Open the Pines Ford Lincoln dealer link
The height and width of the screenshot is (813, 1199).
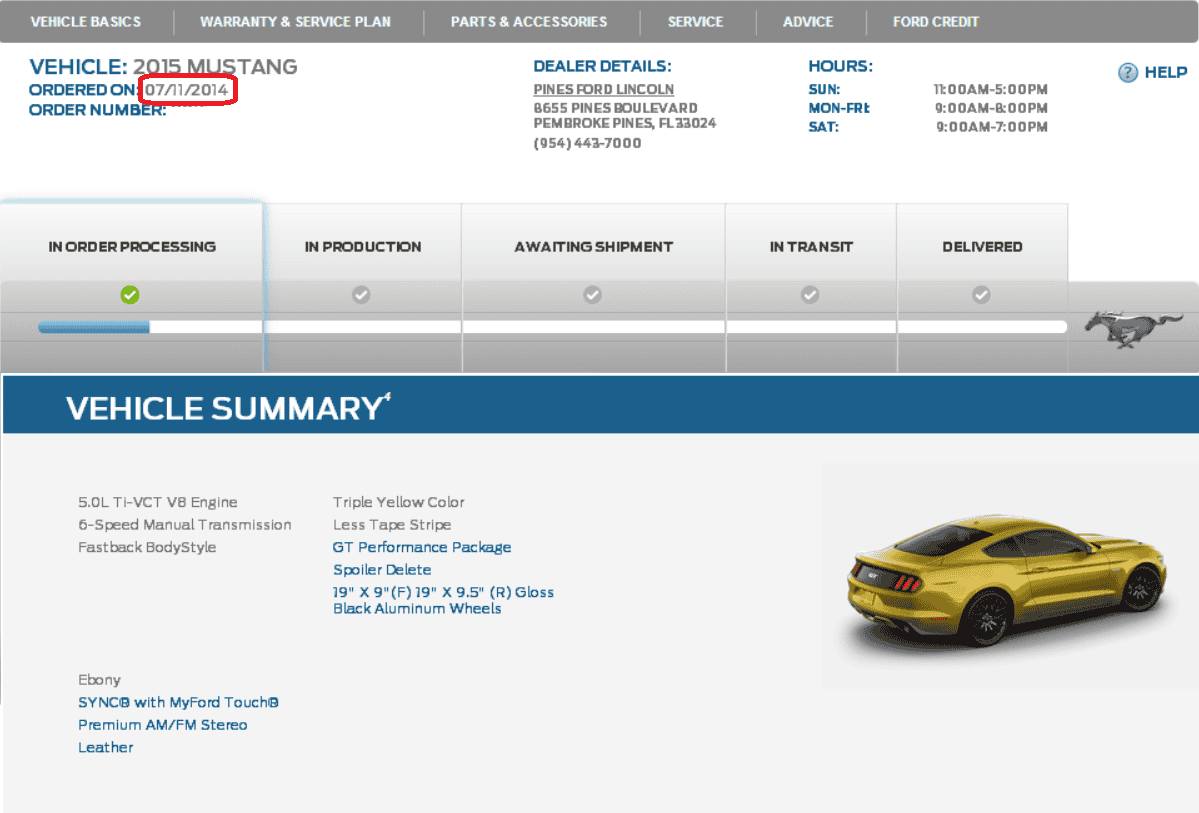(603, 89)
